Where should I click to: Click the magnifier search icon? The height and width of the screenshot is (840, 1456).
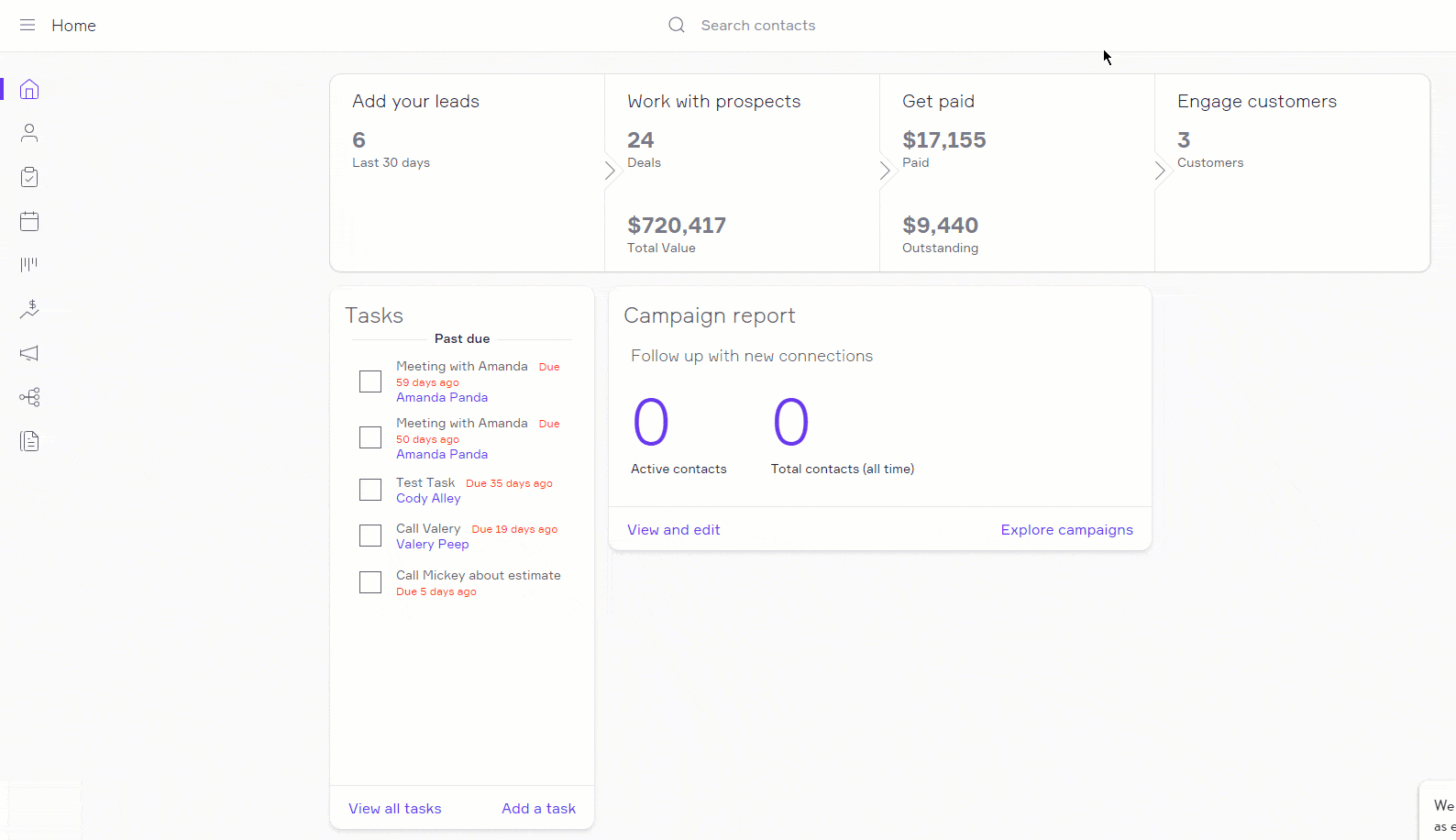[677, 26]
